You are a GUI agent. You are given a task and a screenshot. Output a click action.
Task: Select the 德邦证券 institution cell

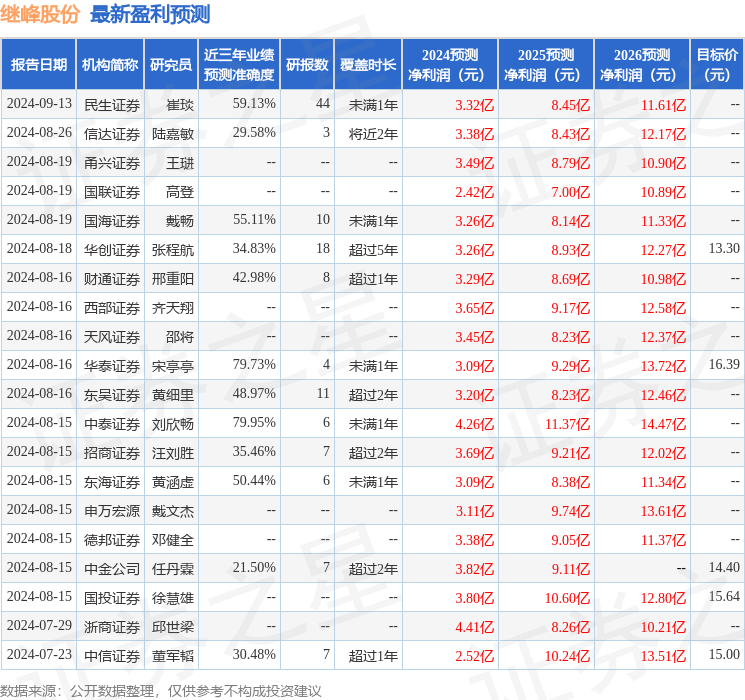[x=112, y=540]
